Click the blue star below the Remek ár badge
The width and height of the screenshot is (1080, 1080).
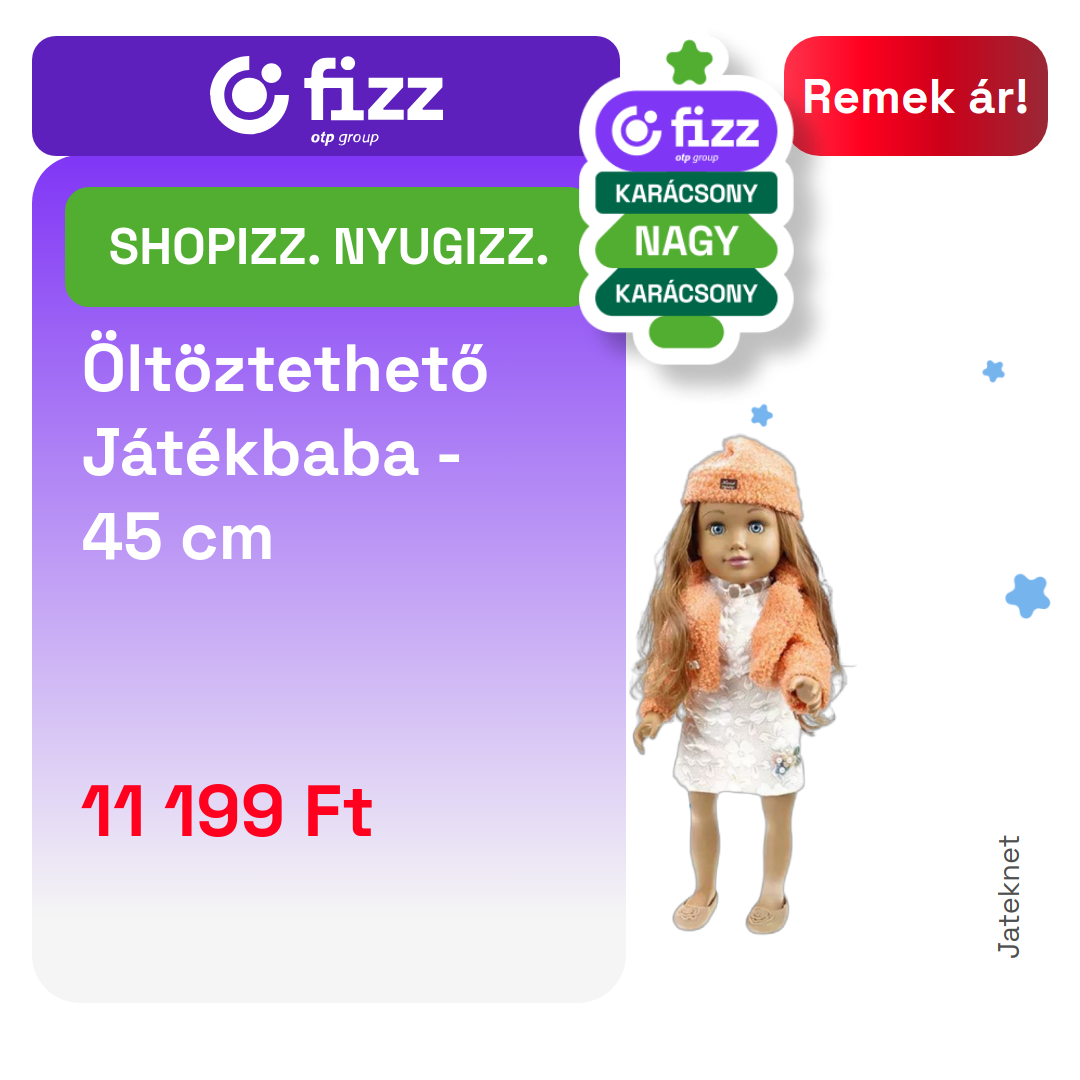tap(993, 371)
